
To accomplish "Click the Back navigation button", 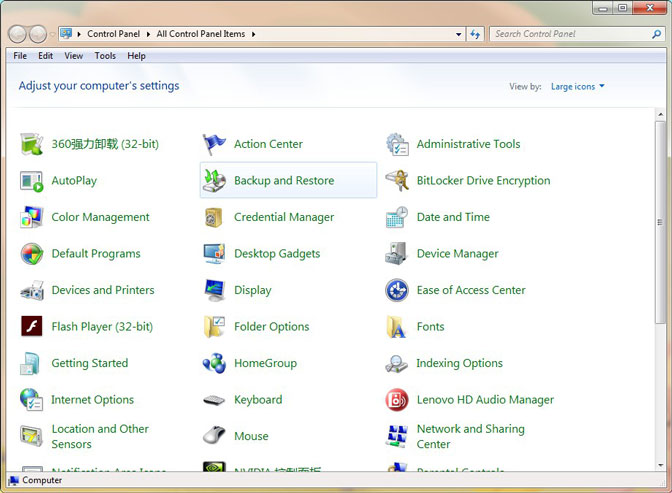I will (x=18, y=34).
